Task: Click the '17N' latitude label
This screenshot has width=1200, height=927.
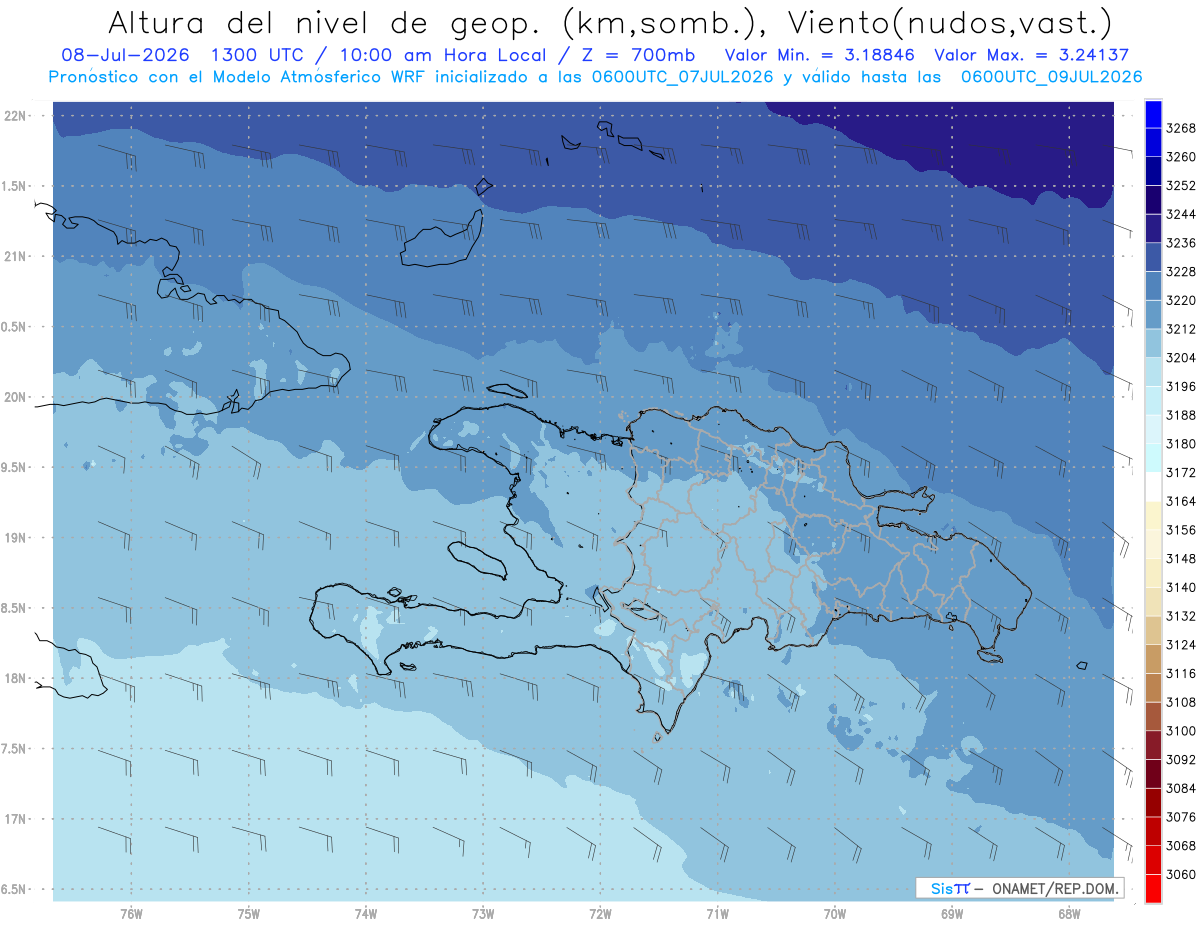Action: [17, 819]
